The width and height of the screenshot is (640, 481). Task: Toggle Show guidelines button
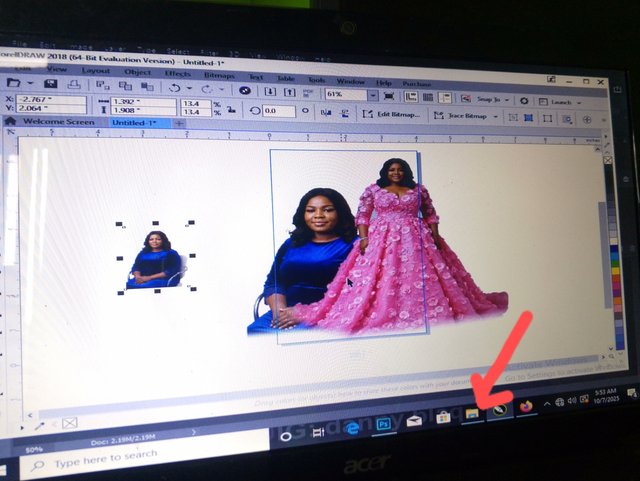click(444, 98)
